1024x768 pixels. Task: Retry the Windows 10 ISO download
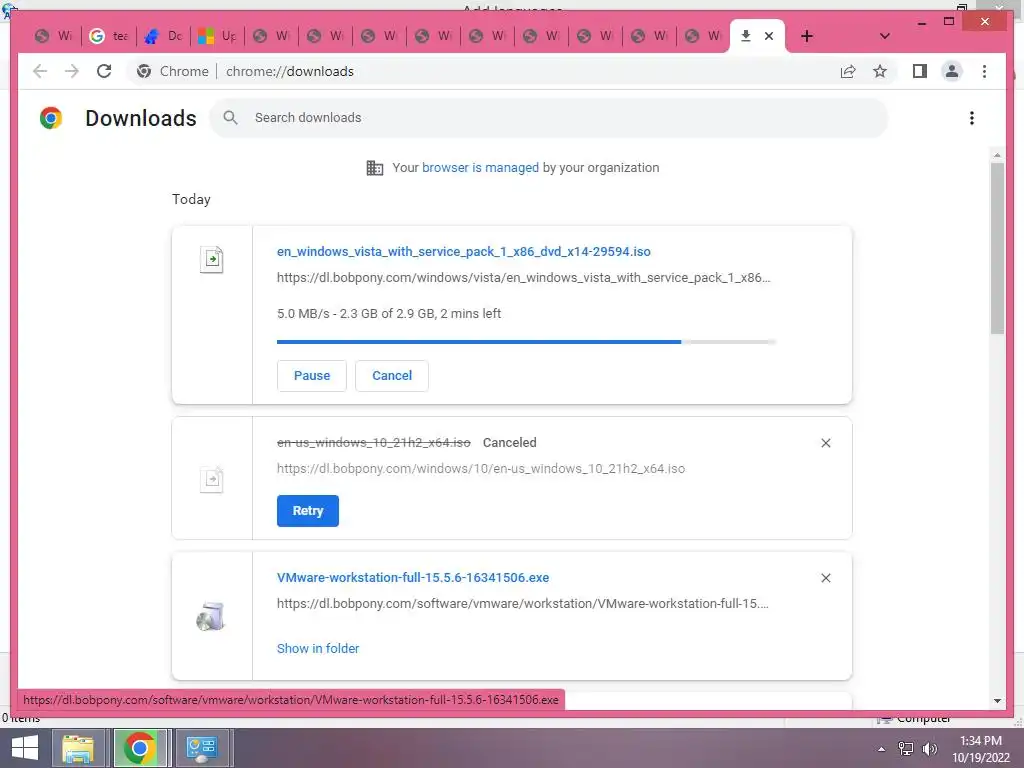coord(308,511)
